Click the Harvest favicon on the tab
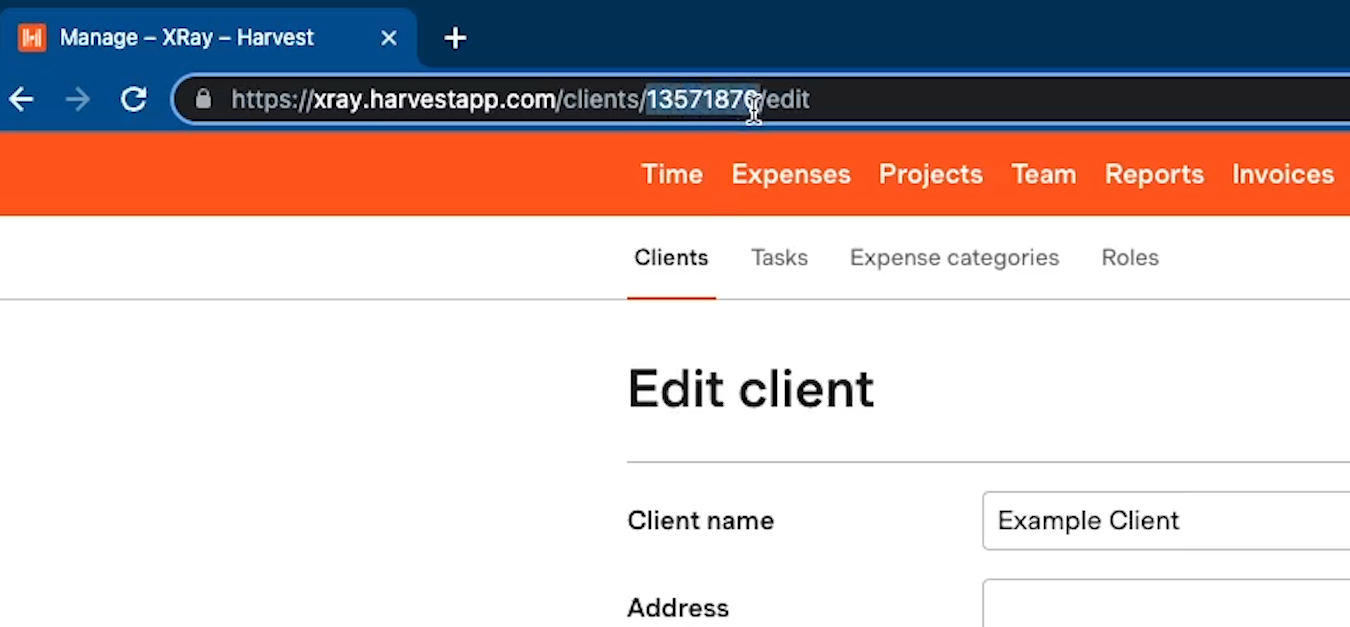The image size is (1350, 627). point(32,38)
